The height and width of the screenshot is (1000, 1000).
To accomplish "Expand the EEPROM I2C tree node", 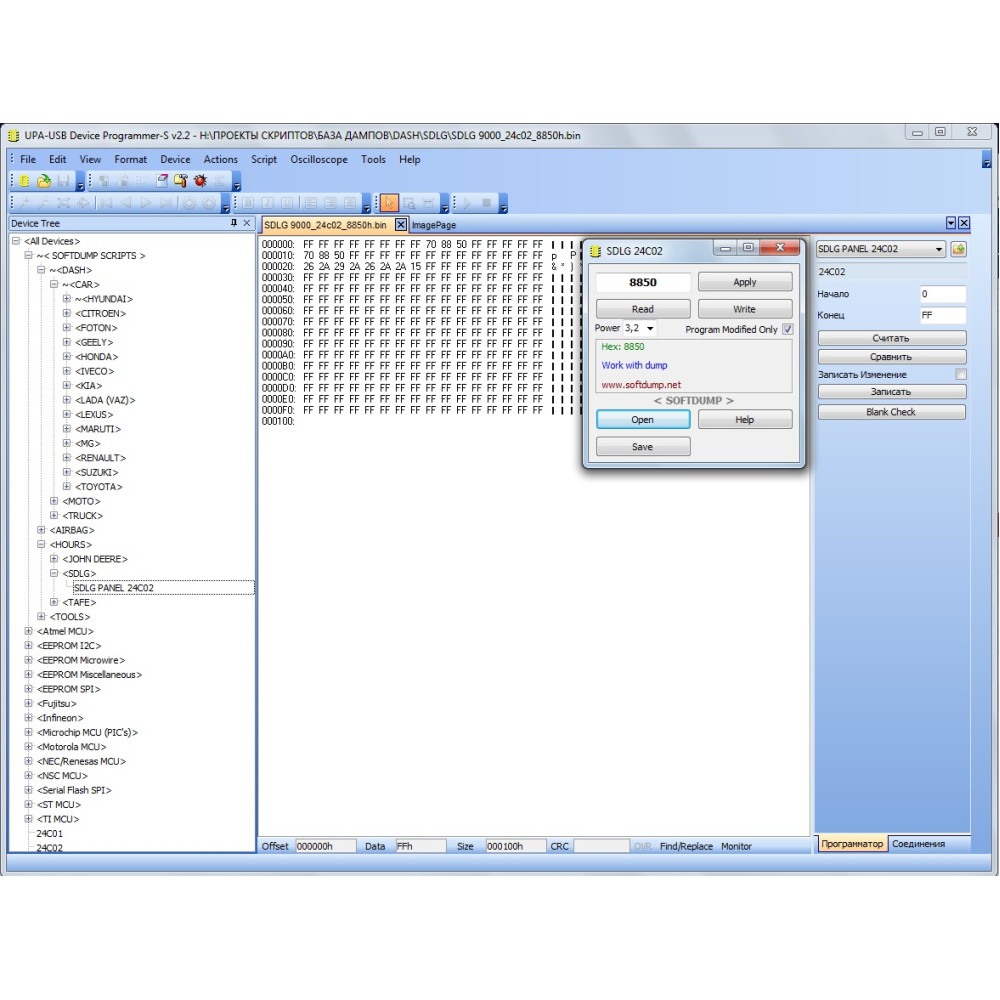I will tap(28, 645).
